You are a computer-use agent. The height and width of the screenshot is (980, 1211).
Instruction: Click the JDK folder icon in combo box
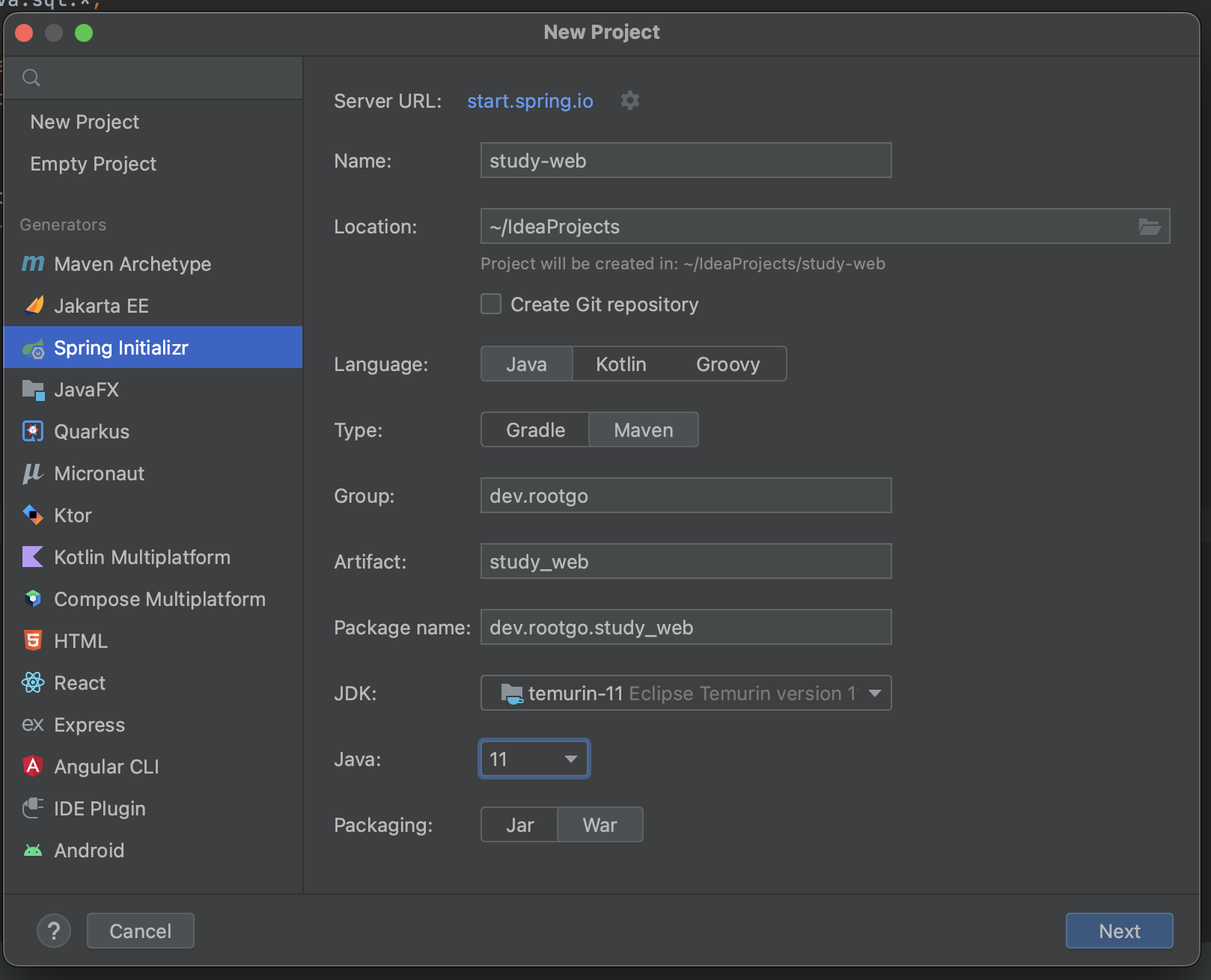click(512, 693)
